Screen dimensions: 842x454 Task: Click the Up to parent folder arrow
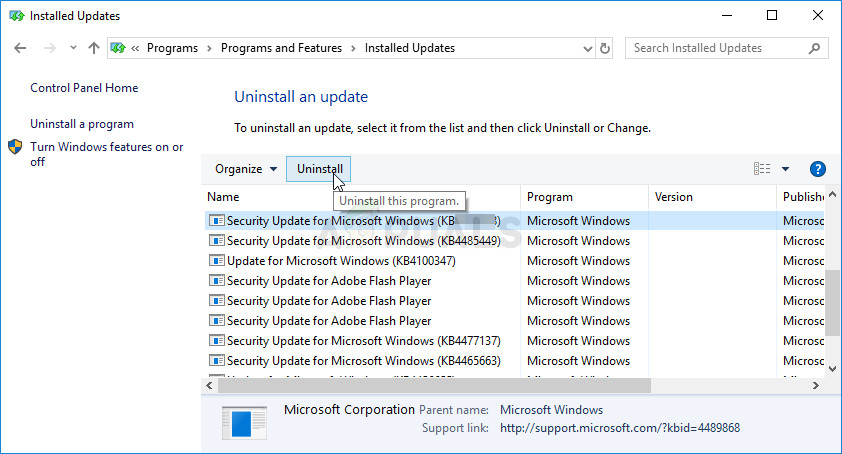[93, 48]
